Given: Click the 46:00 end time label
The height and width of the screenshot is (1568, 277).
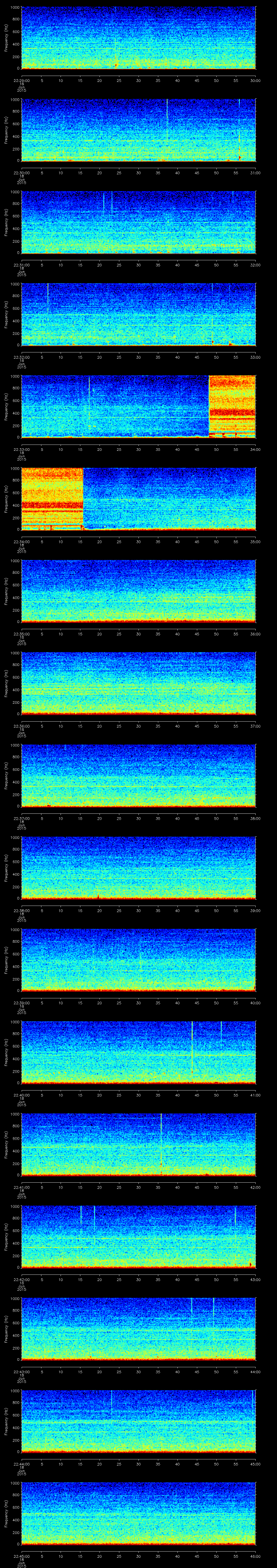Looking at the screenshot, I should tap(256, 1556).
